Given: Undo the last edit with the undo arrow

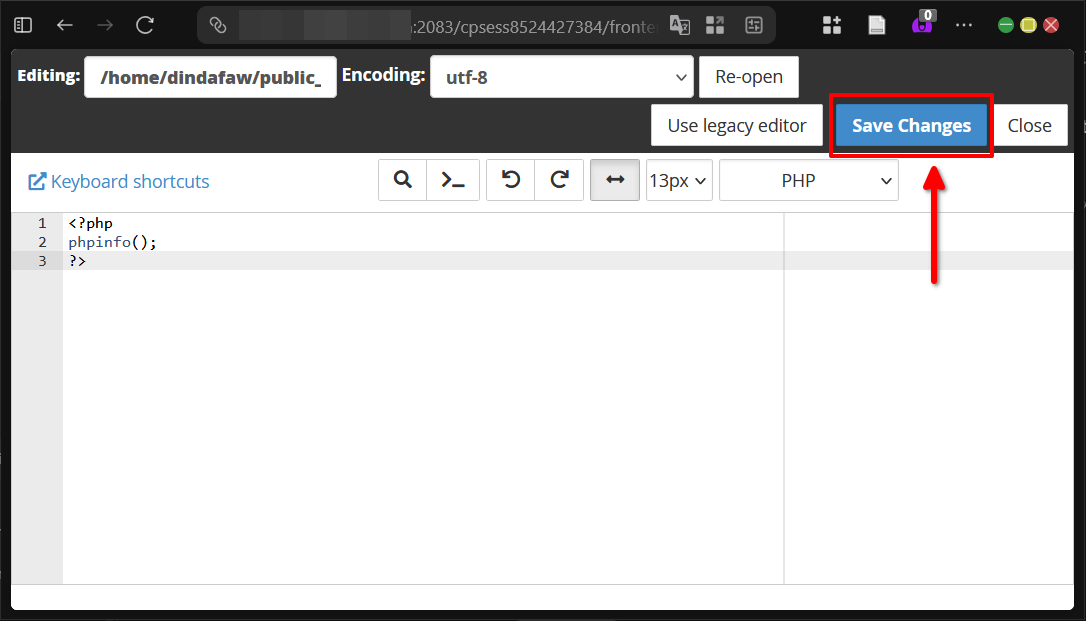Looking at the screenshot, I should point(510,180).
